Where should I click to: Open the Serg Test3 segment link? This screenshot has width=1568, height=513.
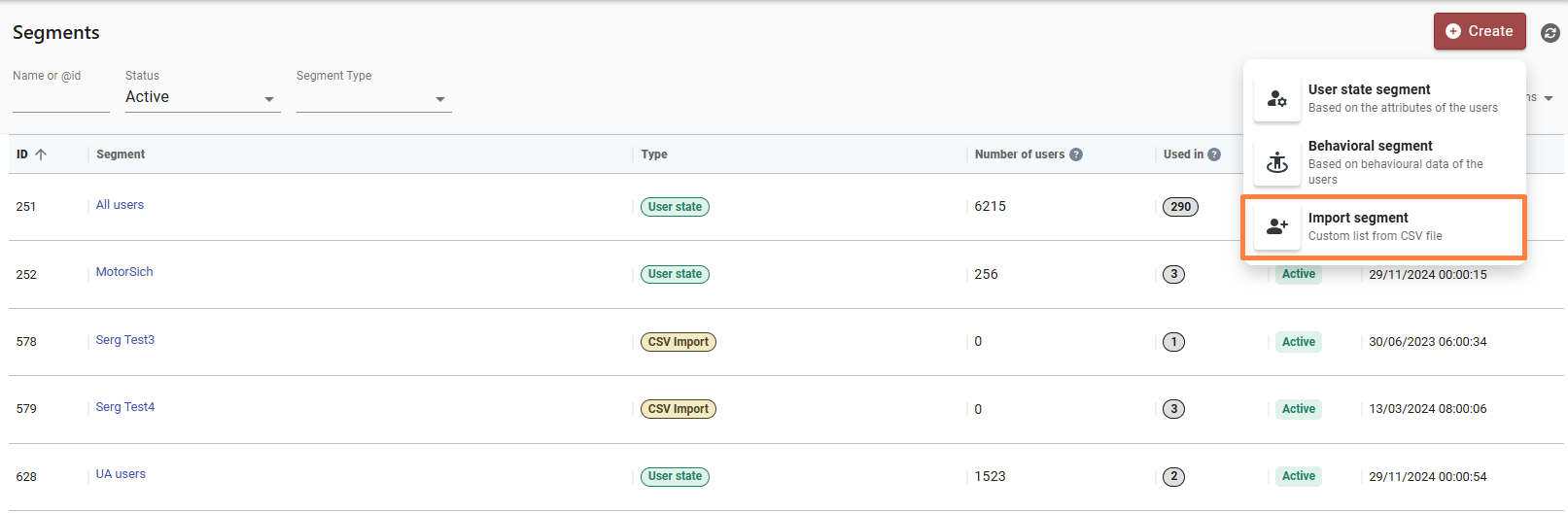pos(125,340)
